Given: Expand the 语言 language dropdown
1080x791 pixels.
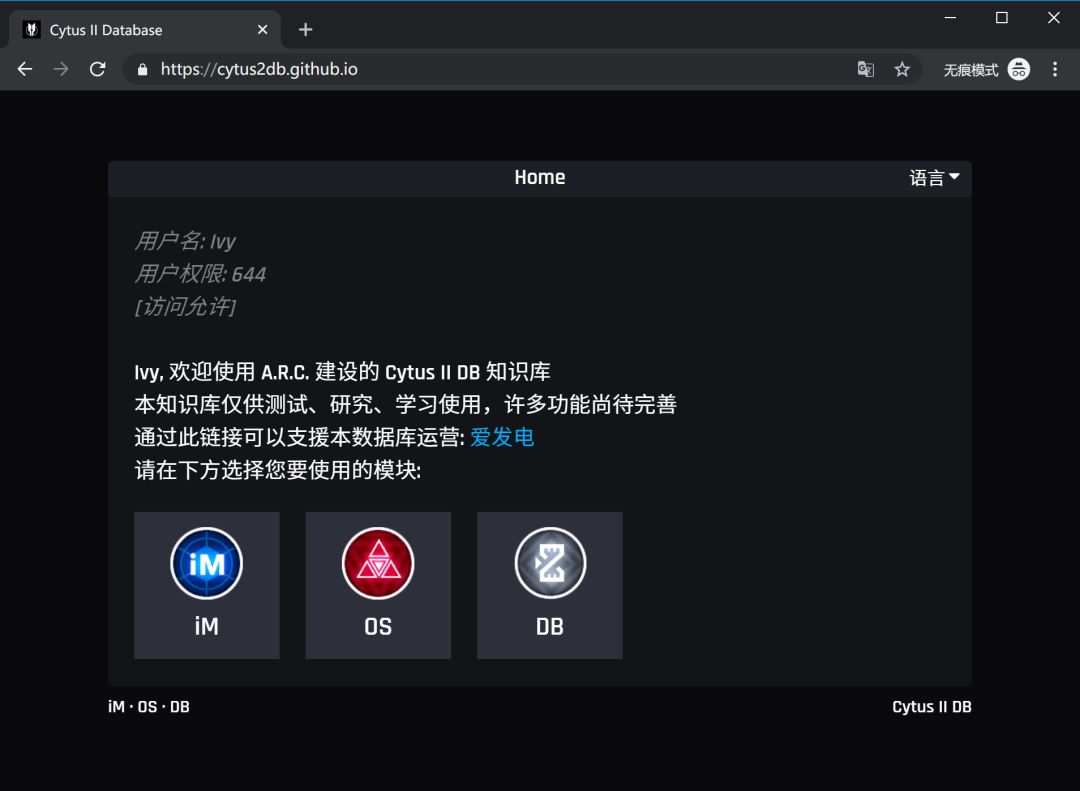Looking at the screenshot, I should click(x=934, y=178).
